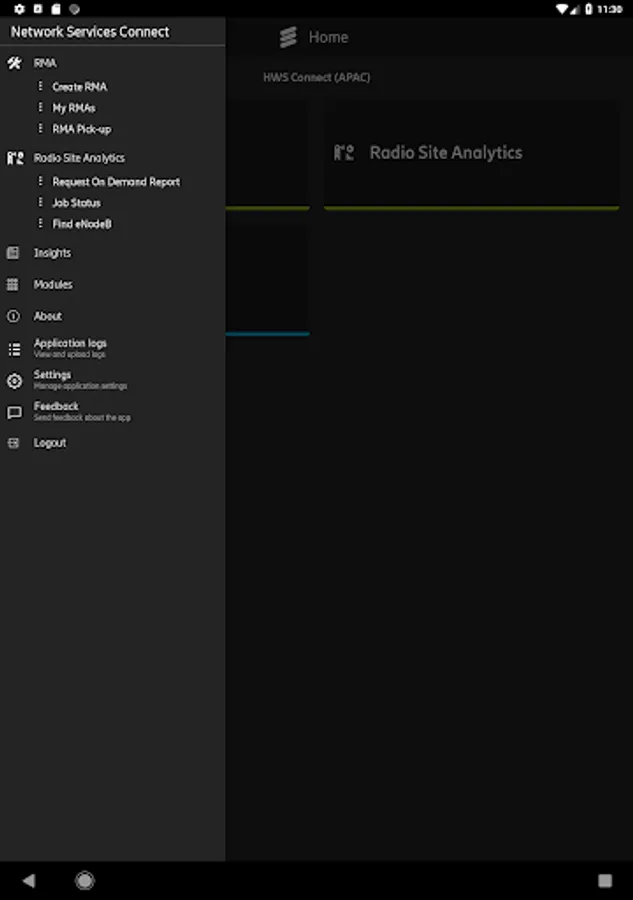The height and width of the screenshot is (900, 633).
Task: Click the Home title text
Action: pos(328,37)
